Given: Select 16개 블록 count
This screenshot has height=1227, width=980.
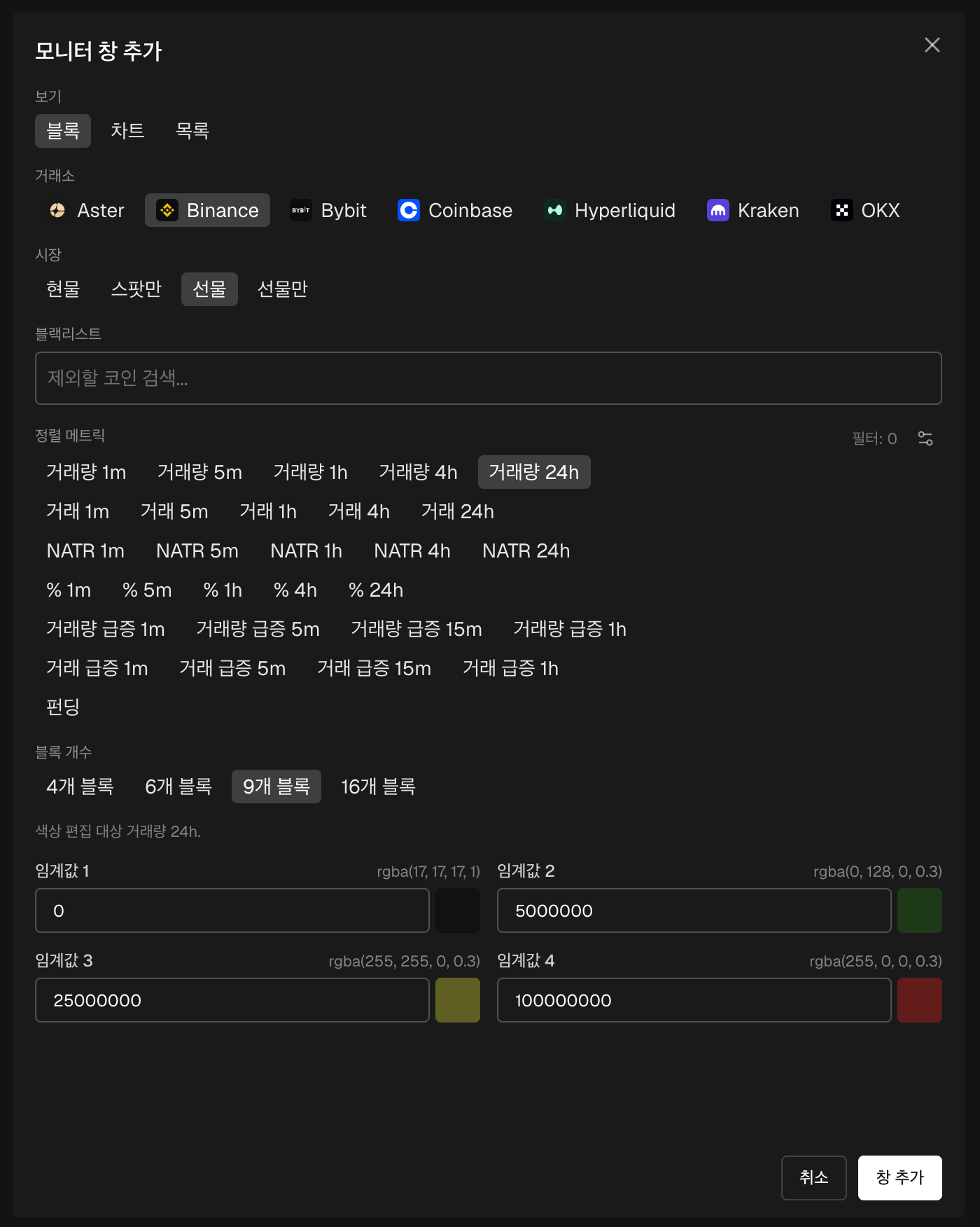Looking at the screenshot, I should click(379, 786).
